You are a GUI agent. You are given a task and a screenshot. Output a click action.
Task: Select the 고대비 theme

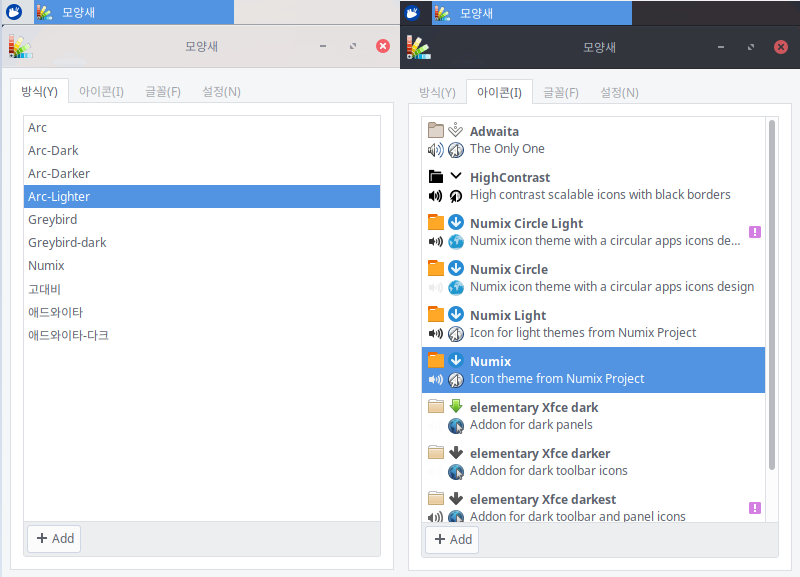tap(202, 289)
